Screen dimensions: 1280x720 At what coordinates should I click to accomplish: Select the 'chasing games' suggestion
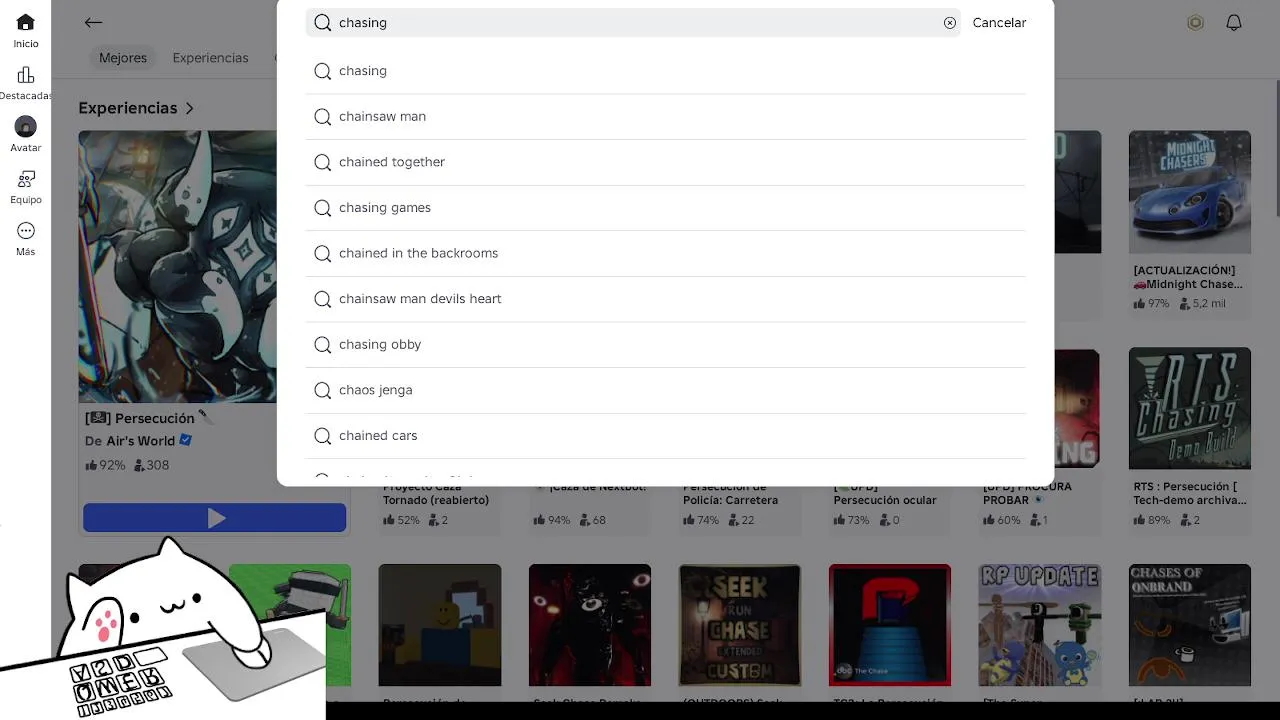tap(666, 208)
